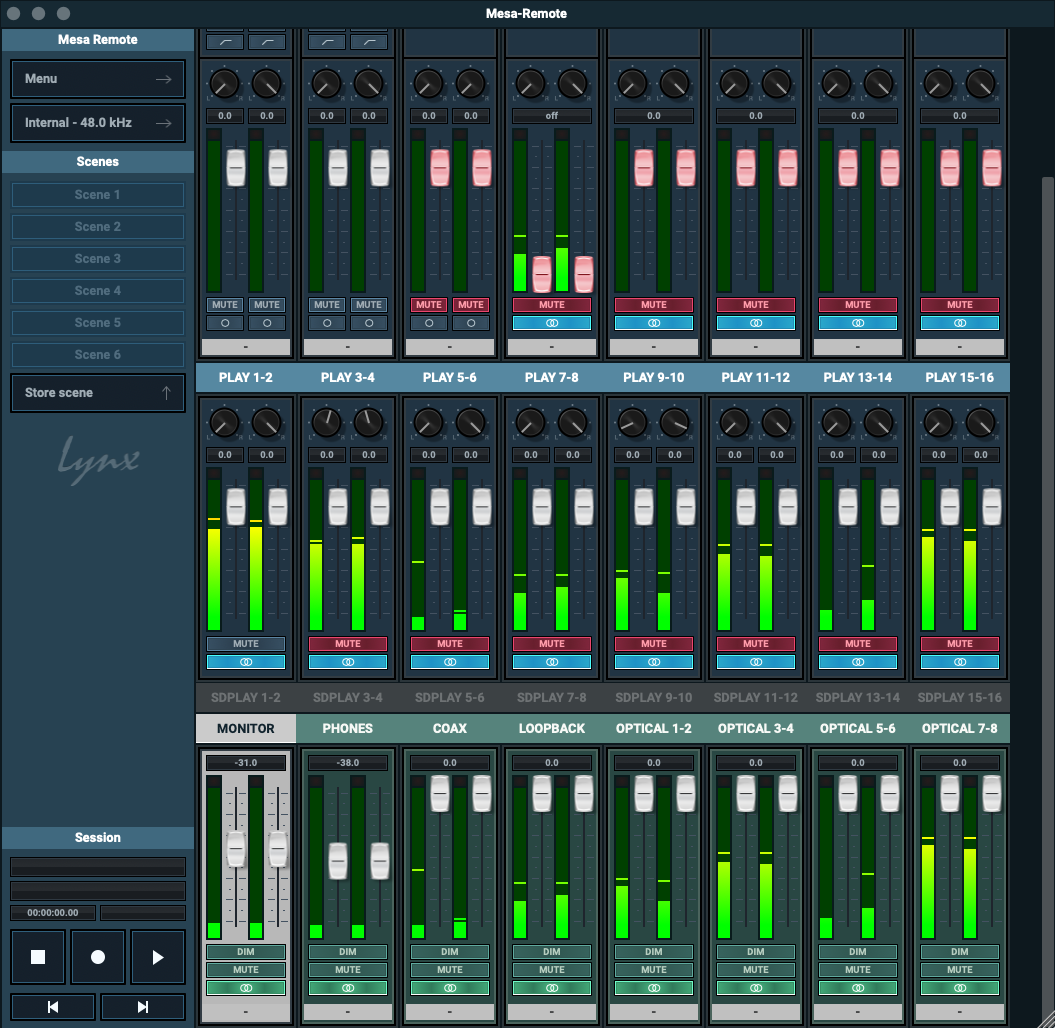Click the OPTICAL 5-6 stereo link icon
Viewport: 1055px width, 1028px height.
(858, 988)
